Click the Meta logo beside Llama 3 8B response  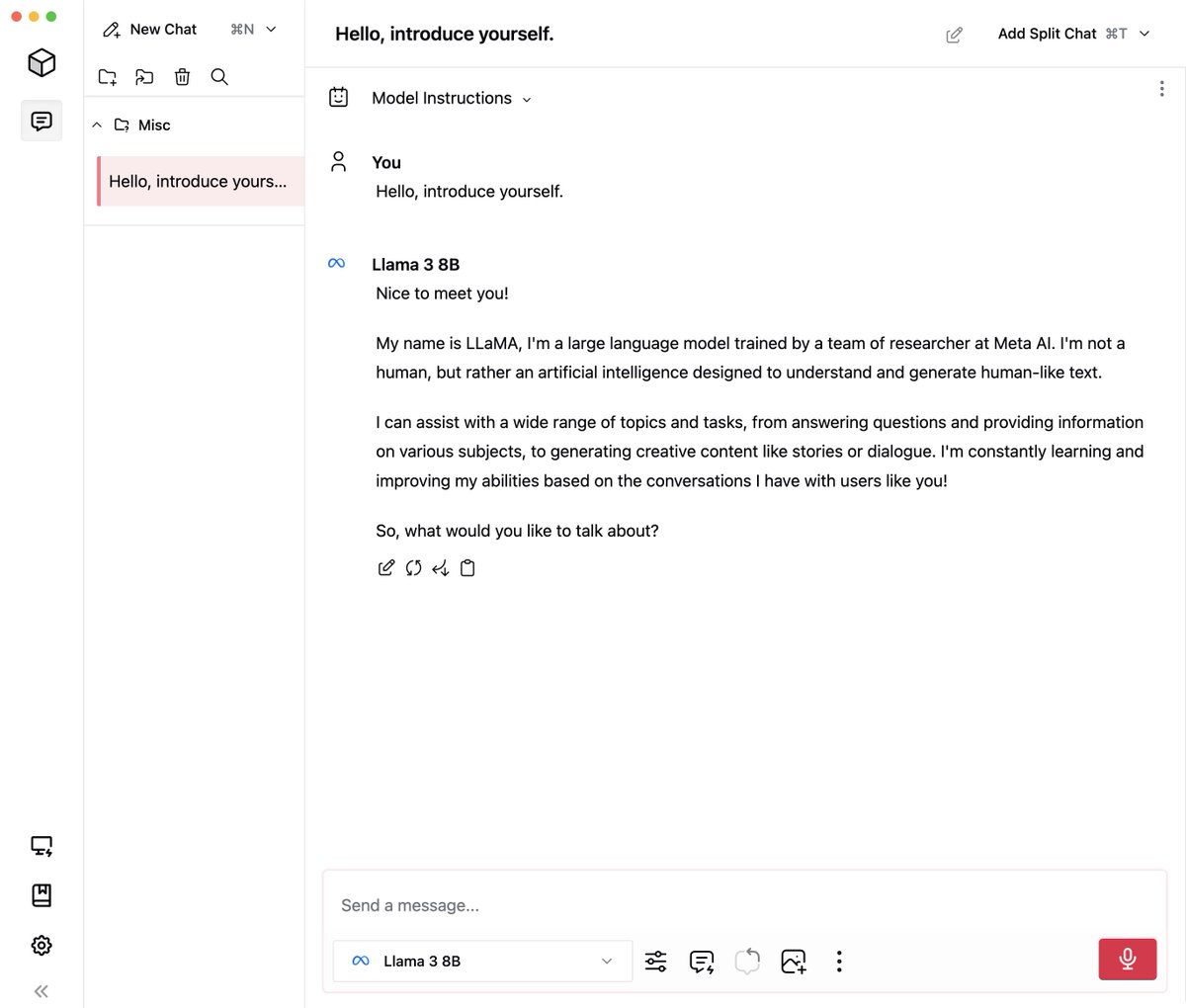[336, 264]
